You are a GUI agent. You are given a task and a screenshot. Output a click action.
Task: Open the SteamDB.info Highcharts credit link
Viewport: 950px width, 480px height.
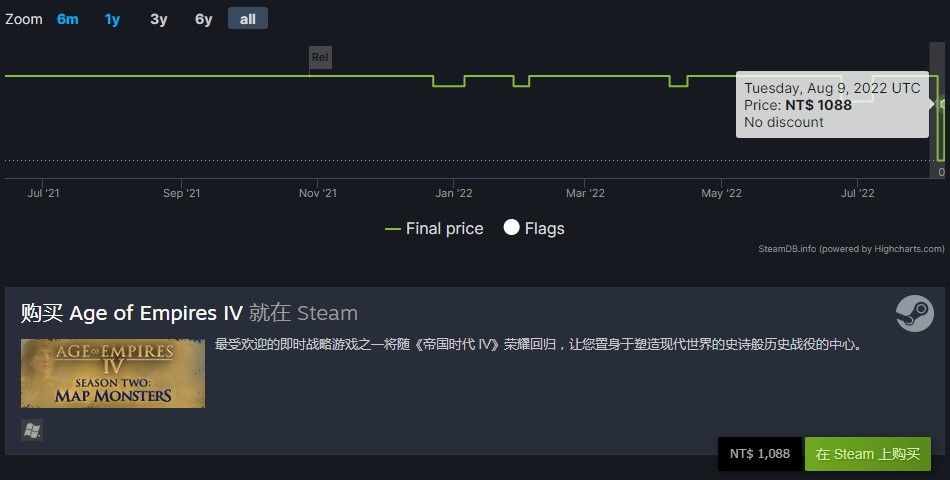tap(851, 248)
